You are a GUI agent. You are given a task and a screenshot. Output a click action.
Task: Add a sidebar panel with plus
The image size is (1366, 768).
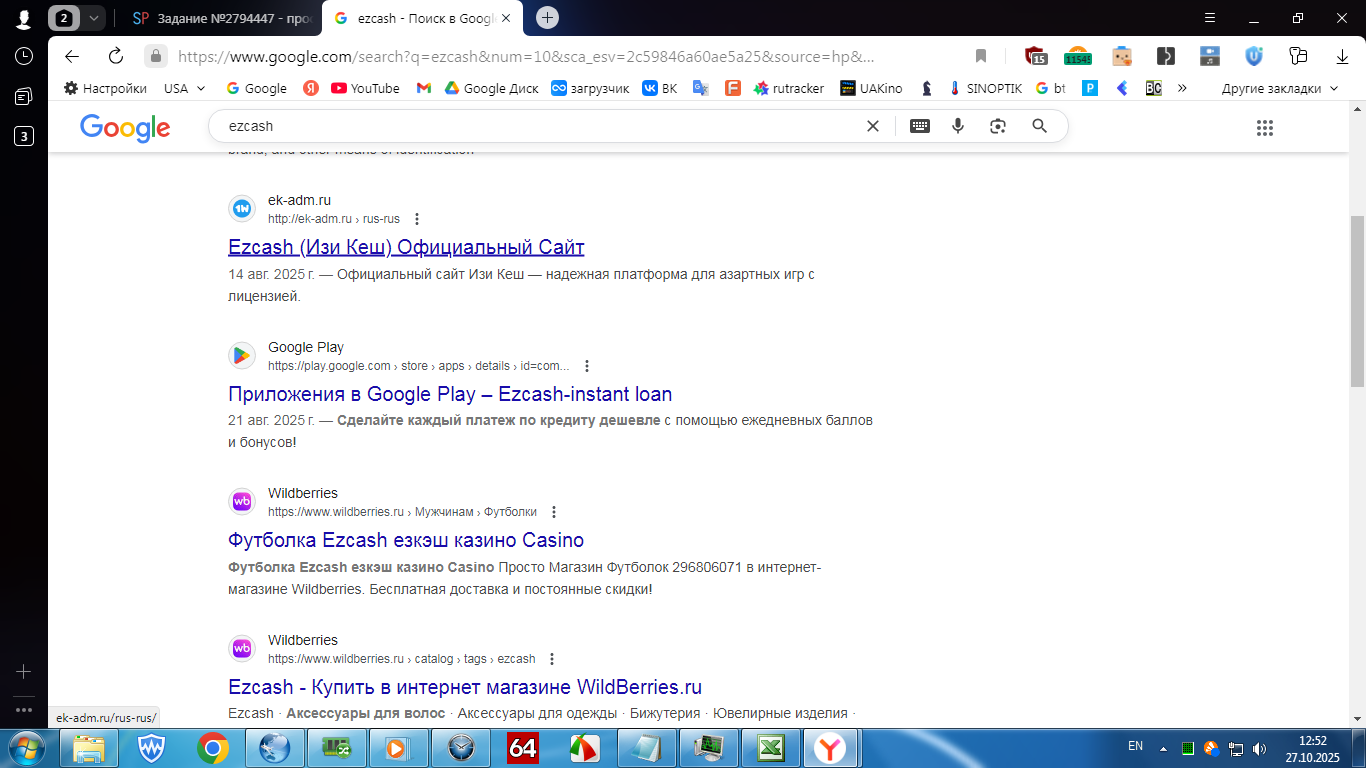(24, 672)
